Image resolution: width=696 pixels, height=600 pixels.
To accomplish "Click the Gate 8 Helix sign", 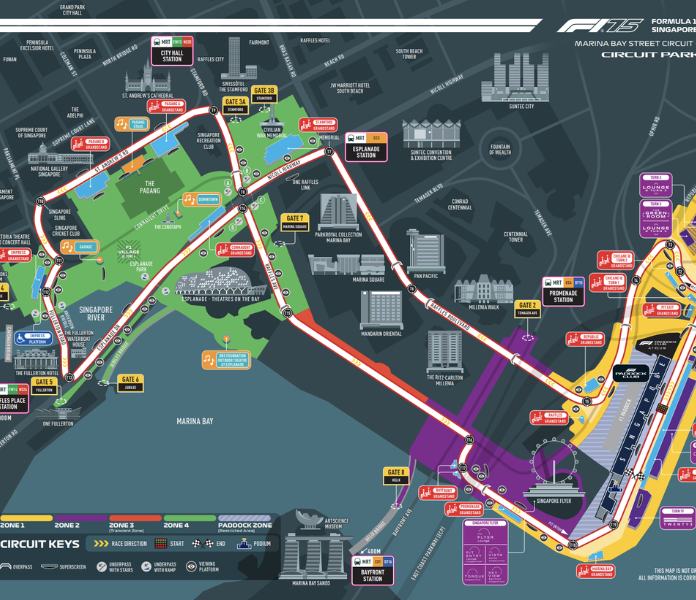I will pos(396,476).
